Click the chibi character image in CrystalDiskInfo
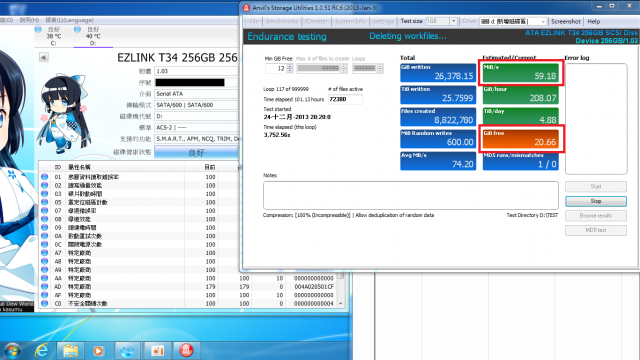Viewport: 640px width, 360px height. pos(64,113)
